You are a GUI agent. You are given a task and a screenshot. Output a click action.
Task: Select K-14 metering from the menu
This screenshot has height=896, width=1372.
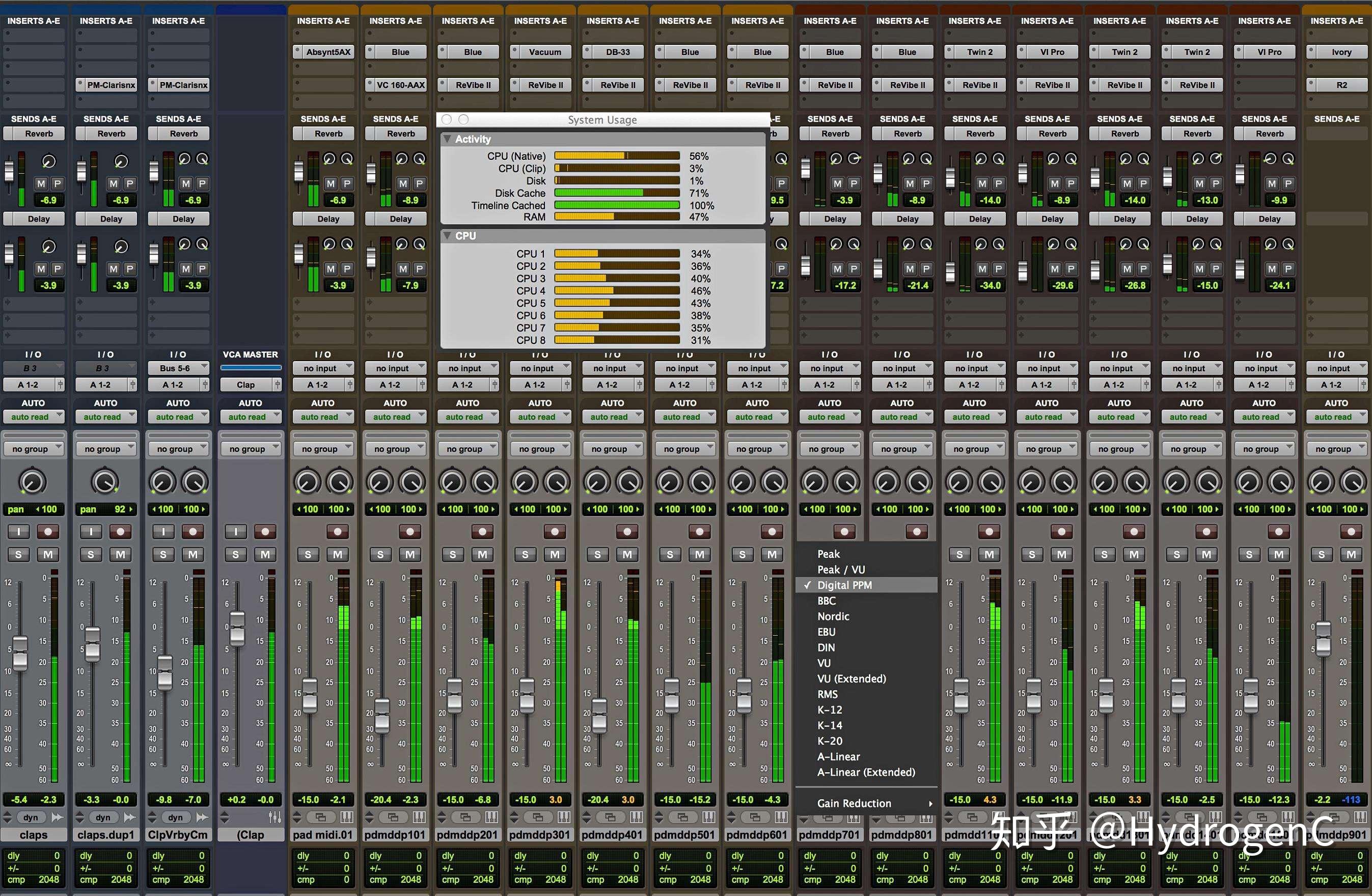pyautogui.click(x=830, y=725)
